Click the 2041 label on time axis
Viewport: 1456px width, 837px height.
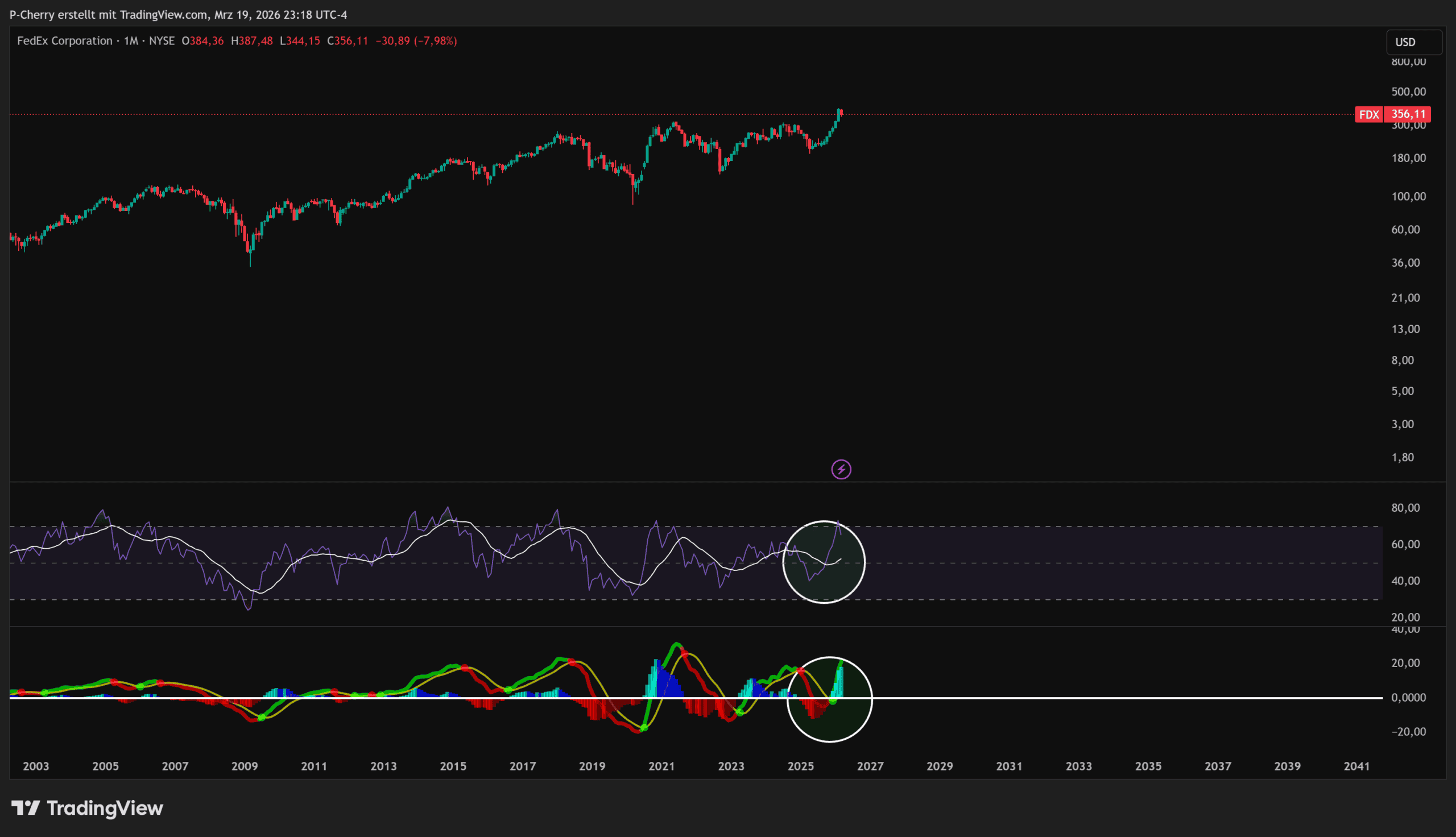click(x=1356, y=766)
